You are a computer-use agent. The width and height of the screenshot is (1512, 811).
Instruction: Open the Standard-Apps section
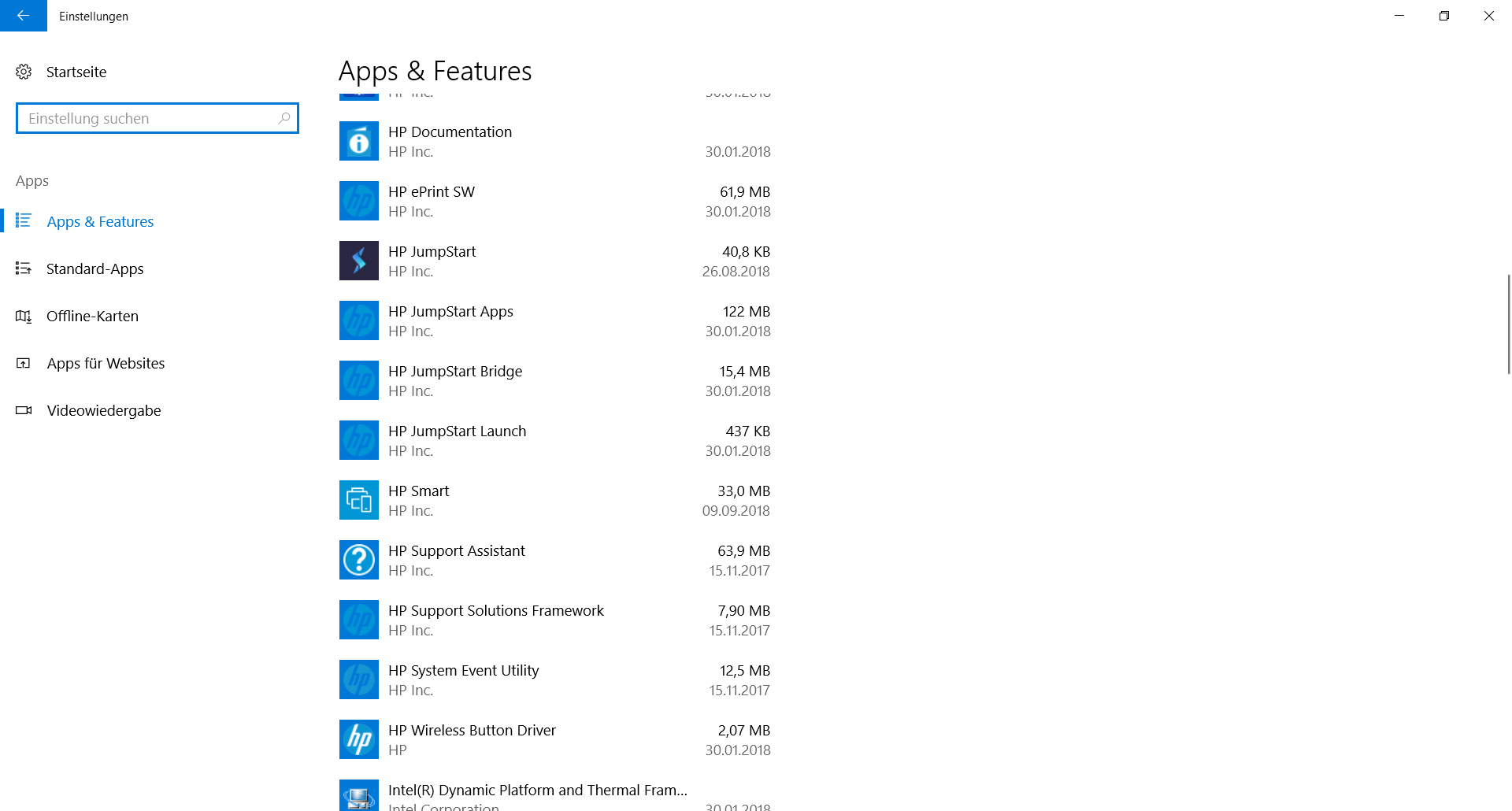click(94, 268)
